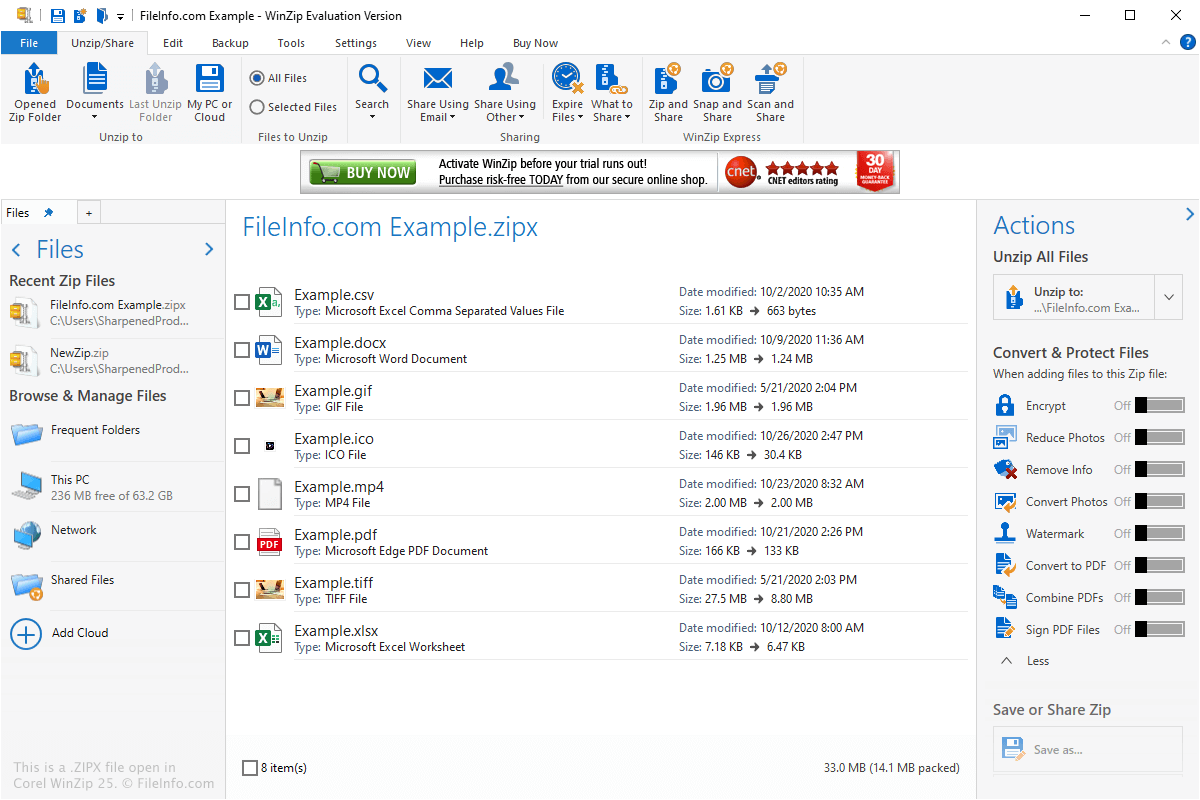Select the Example.pdf checkbox
This screenshot has height=800, width=1200.
tap(242, 541)
